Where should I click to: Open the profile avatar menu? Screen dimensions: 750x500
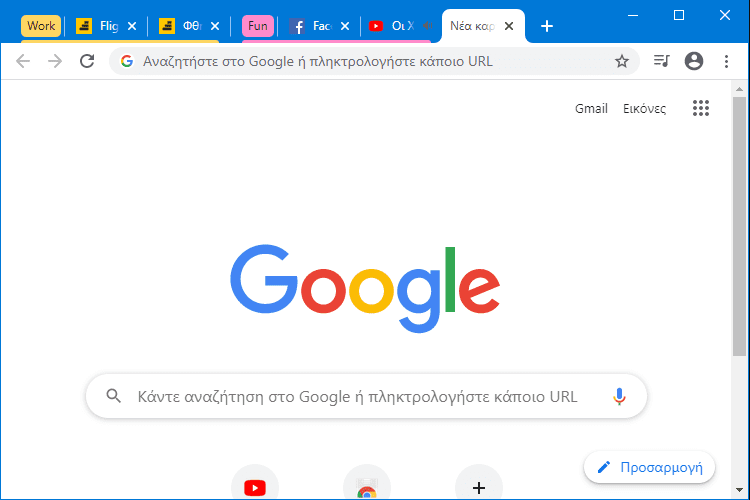click(694, 61)
